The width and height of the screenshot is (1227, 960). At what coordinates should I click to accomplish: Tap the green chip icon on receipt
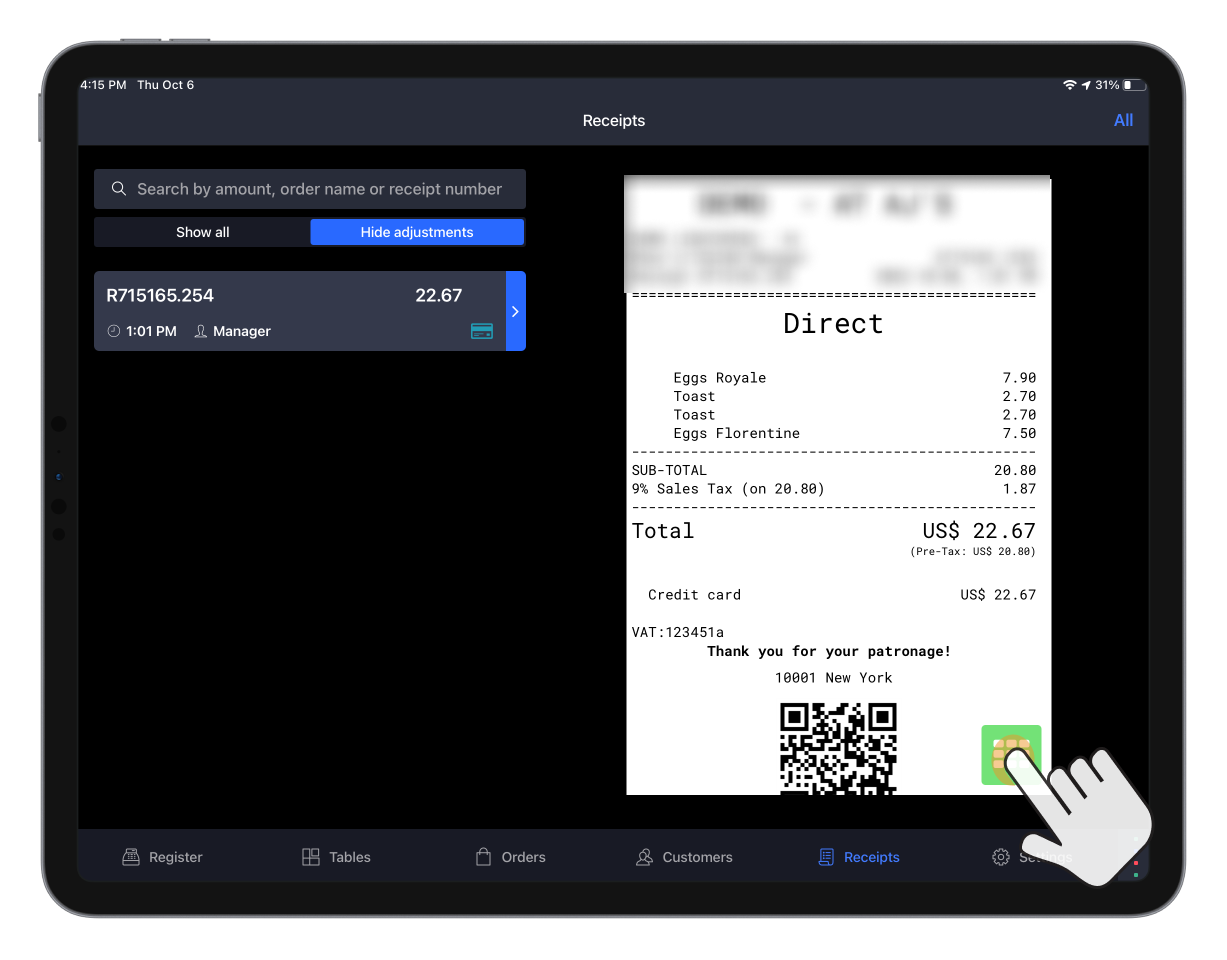click(x=1010, y=754)
